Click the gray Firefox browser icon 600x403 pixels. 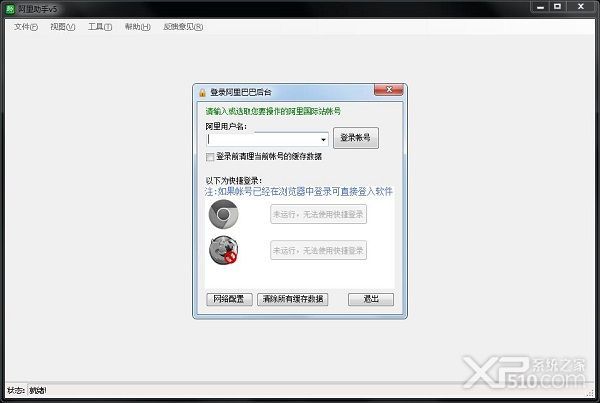click(224, 250)
